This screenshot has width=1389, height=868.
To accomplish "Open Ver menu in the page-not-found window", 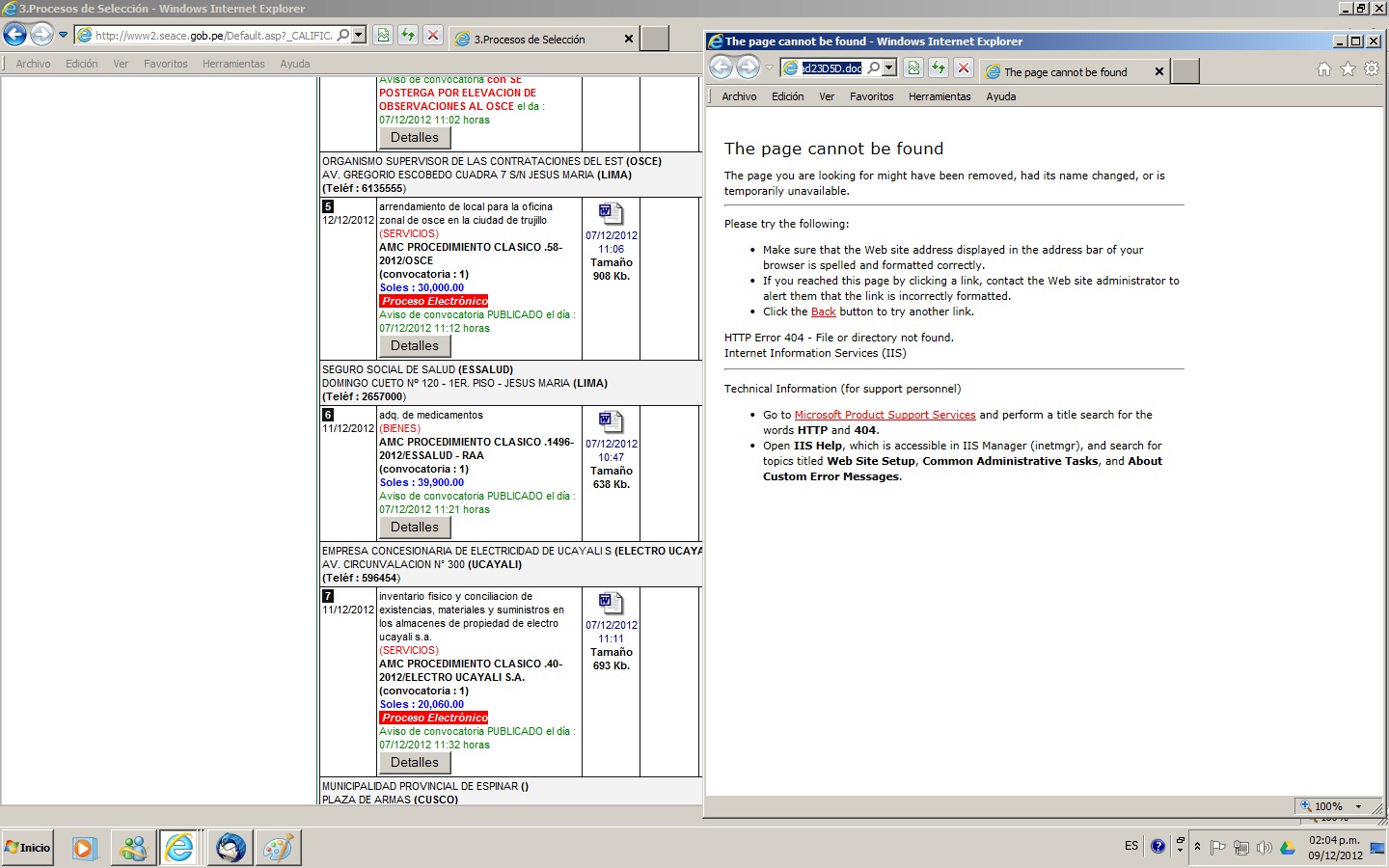I will click(x=827, y=96).
